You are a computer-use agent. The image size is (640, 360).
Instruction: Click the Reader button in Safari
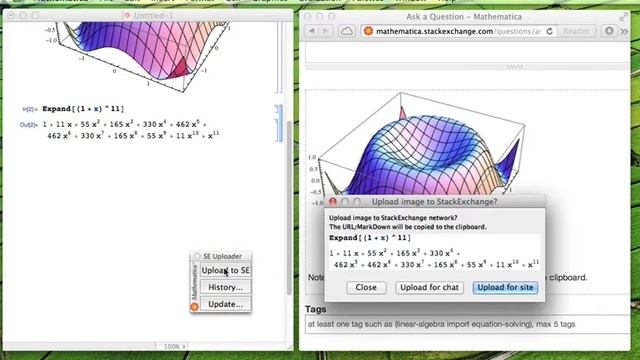coord(576,31)
